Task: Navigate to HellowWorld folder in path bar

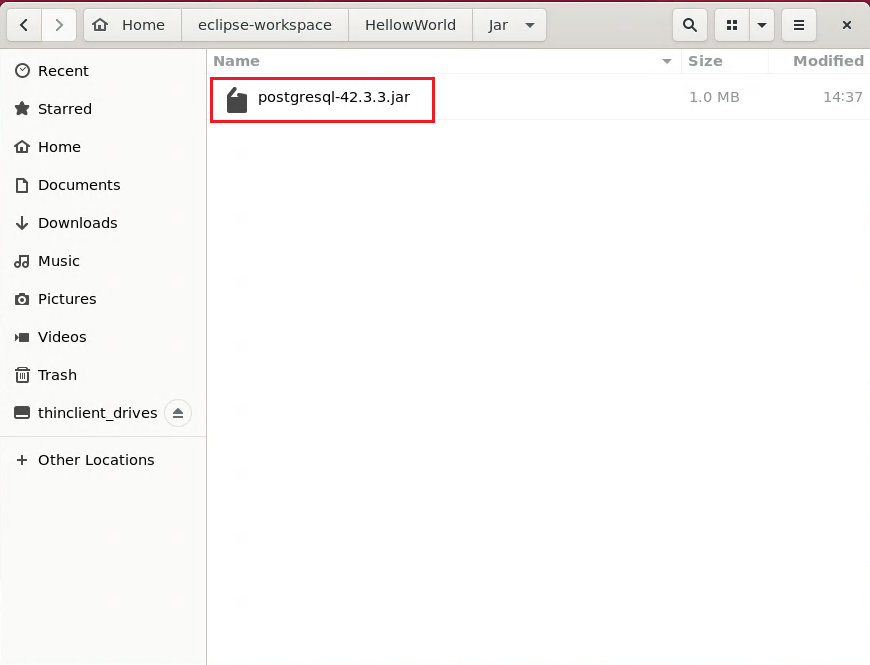Action: pos(410,25)
